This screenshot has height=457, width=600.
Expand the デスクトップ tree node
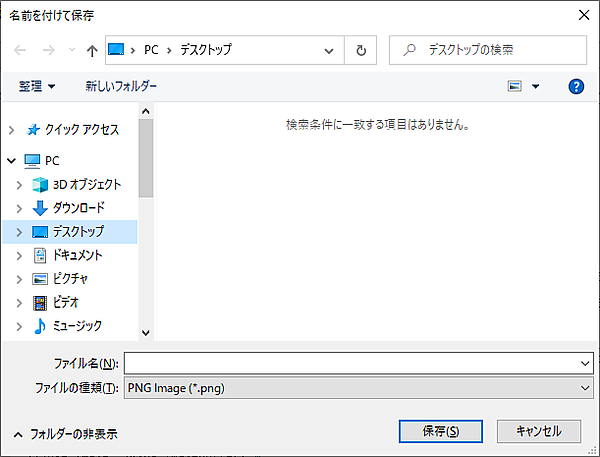click(19, 232)
